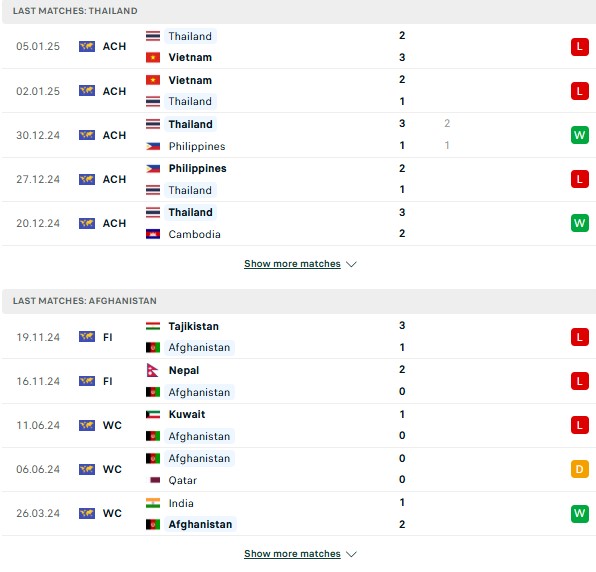Viewport: 596px width, 572px height.
Task: Click the green W badge for 30.12.24 match
Action: tap(579, 135)
